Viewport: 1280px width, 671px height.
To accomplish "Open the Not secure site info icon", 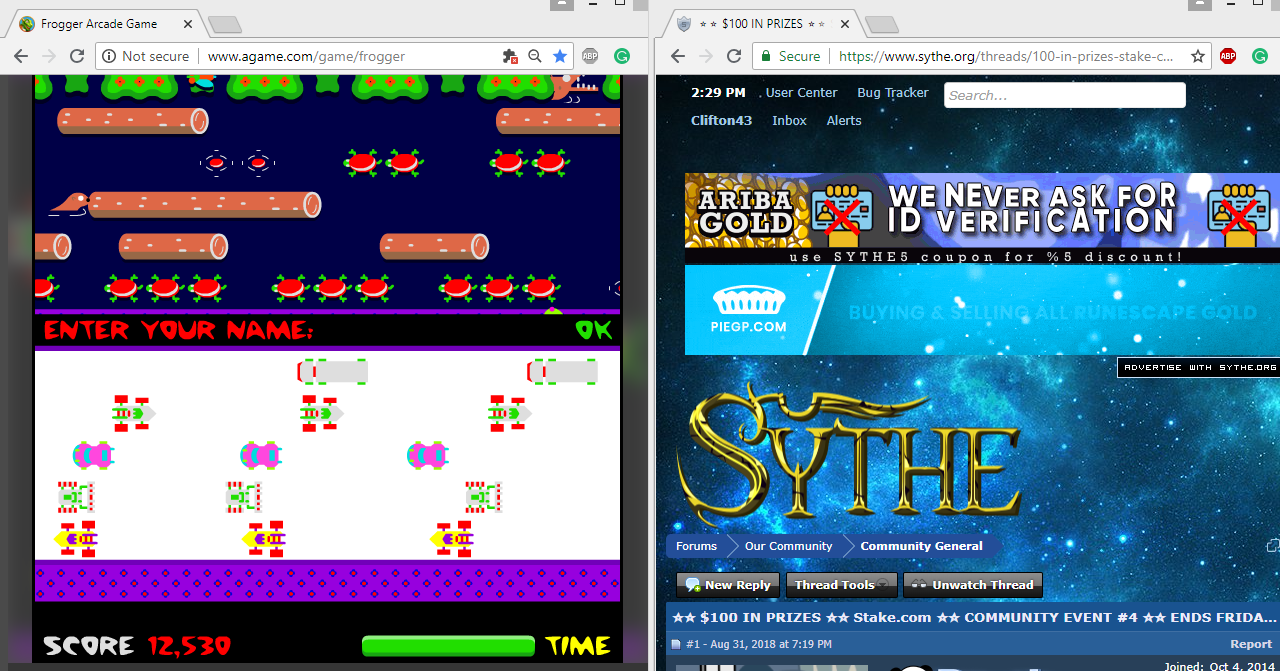I will tap(109, 57).
